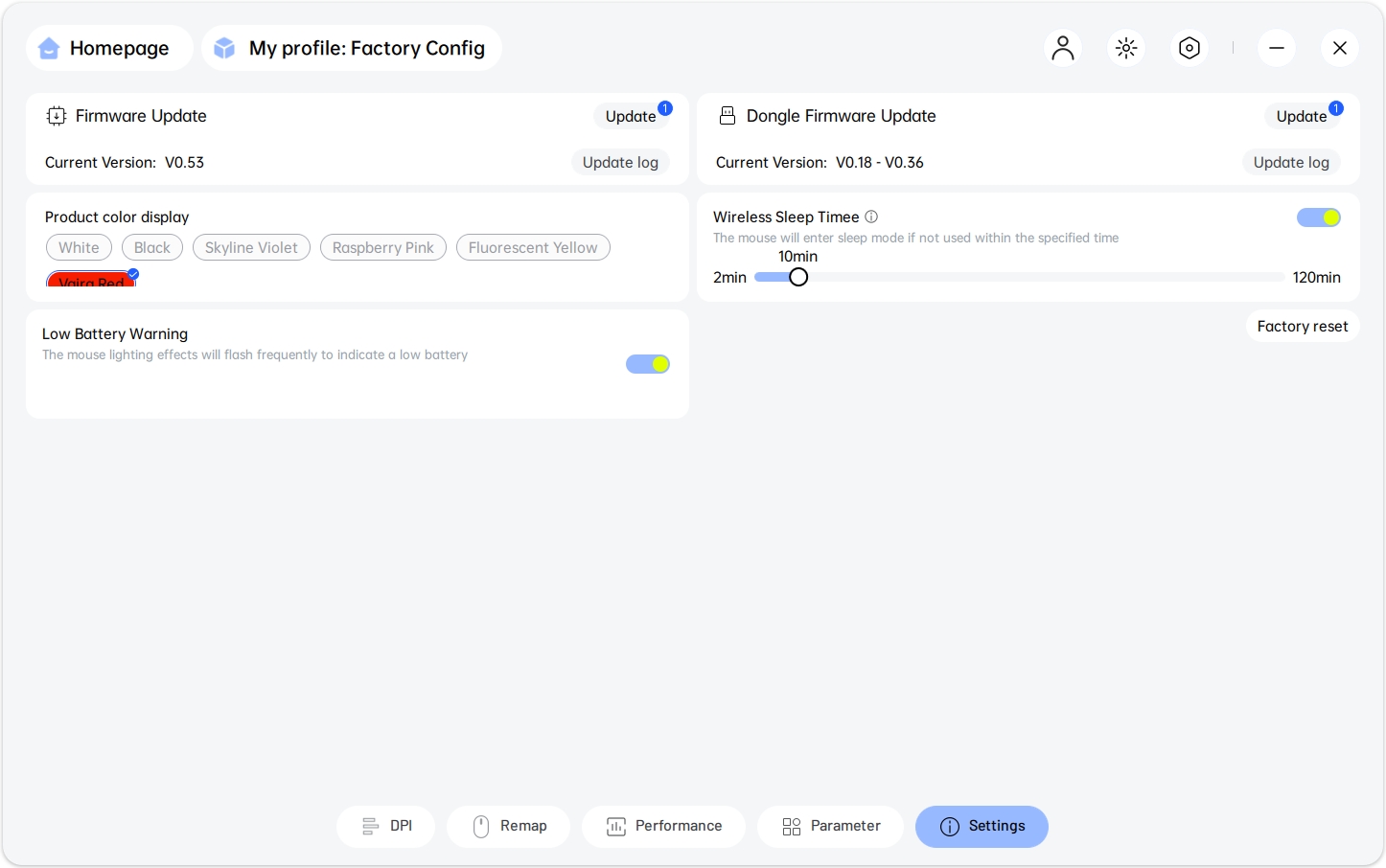Click the info icon beside Wireless Sleep Time

(x=871, y=217)
